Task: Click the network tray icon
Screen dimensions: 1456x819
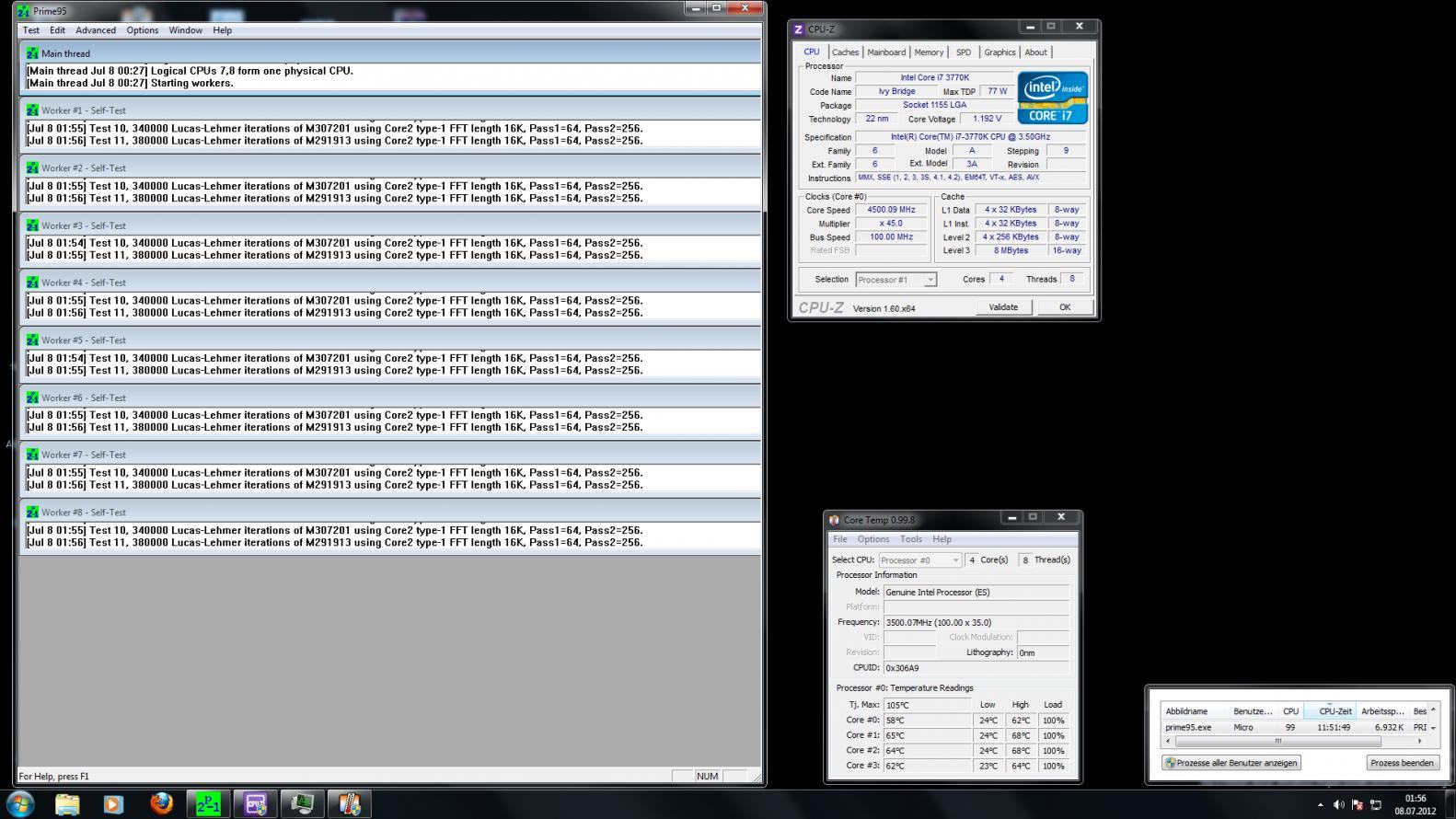Action: [x=1375, y=804]
